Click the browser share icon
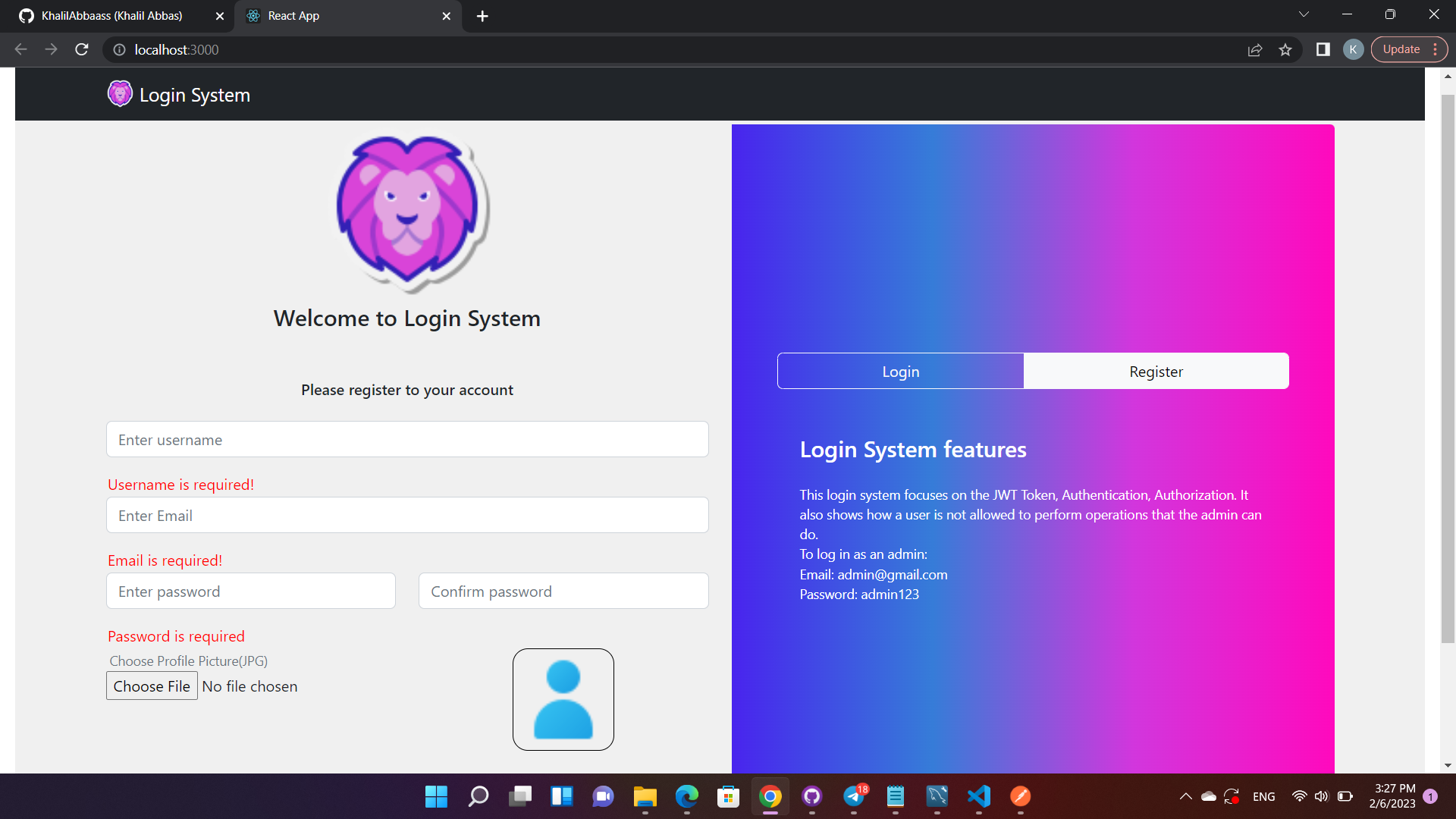 coord(1255,49)
